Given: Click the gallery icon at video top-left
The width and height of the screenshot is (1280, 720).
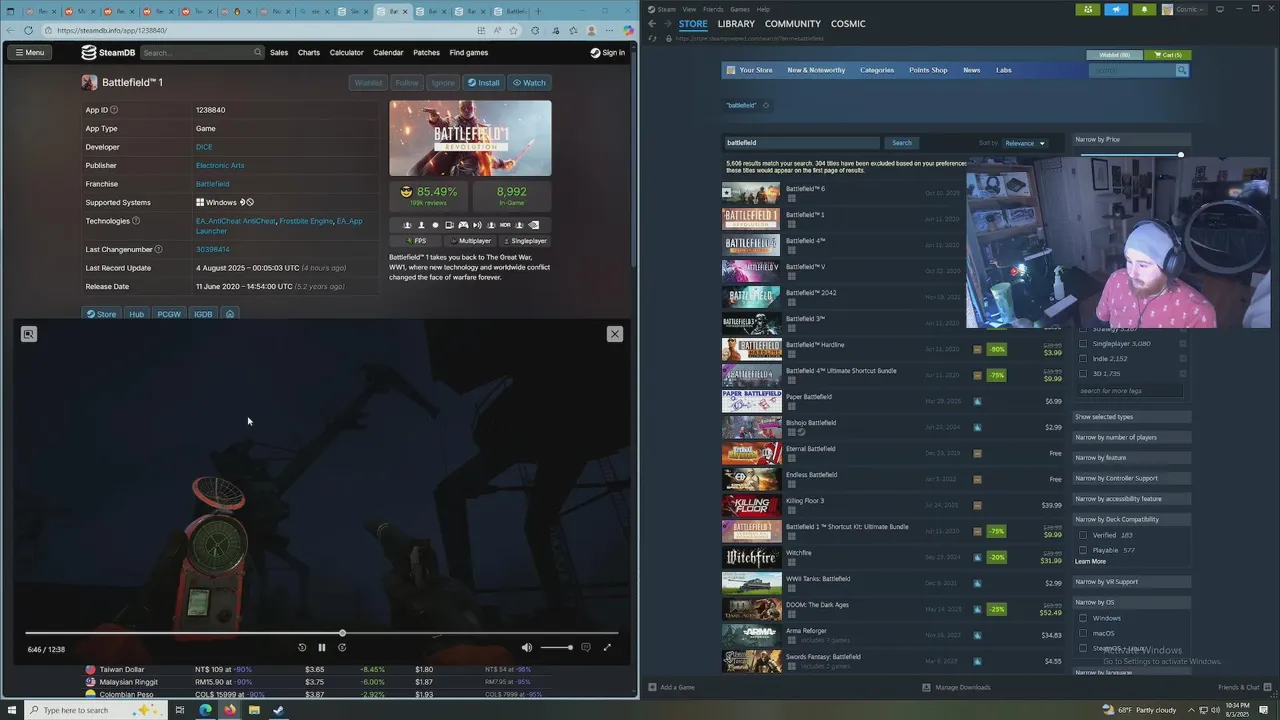Looking at the screenshot, I should (x=29, y=334).
